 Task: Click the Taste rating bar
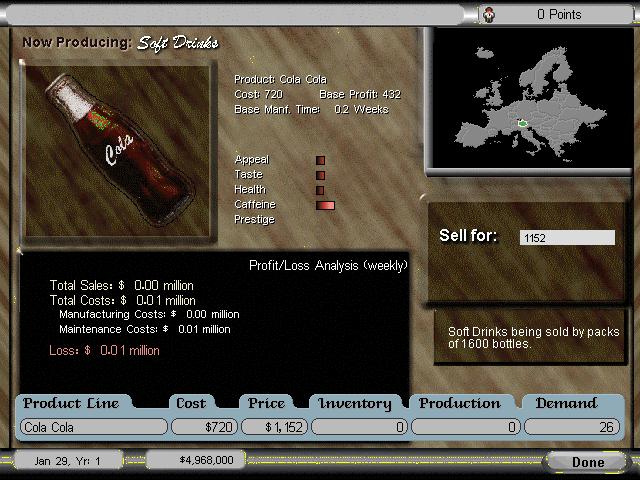[x=320, y=175]
